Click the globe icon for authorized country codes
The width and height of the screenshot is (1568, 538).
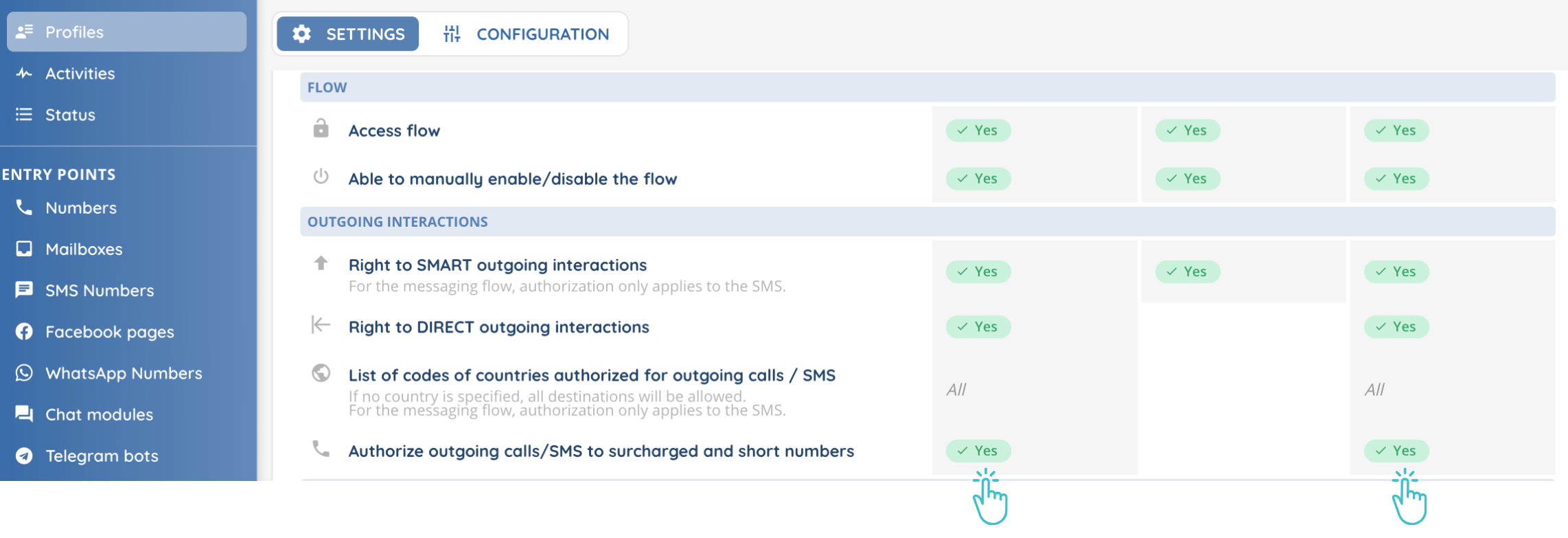pyautogui.click(x=321, y=374)
